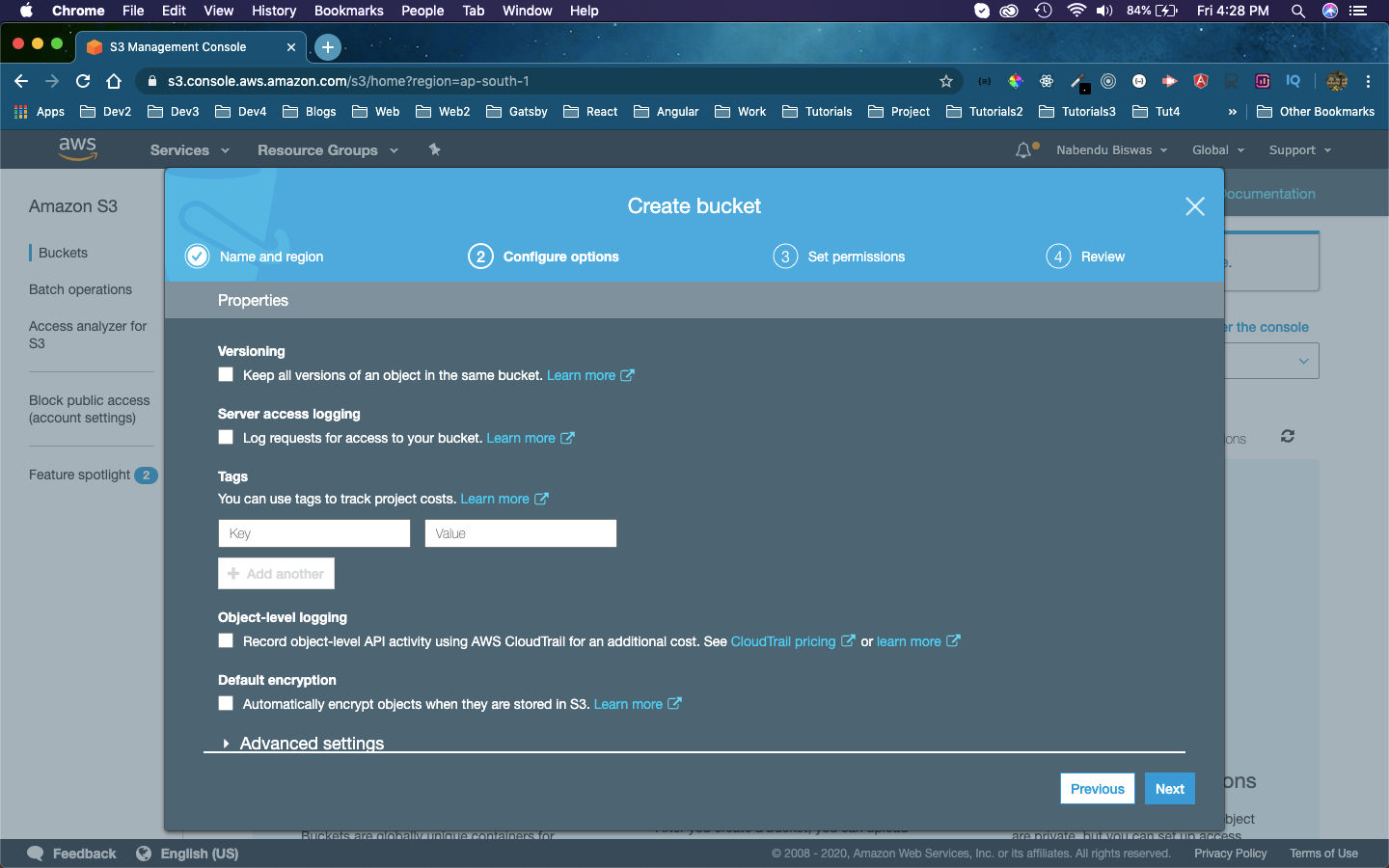Open the Chrome History menu

(274, 11)
